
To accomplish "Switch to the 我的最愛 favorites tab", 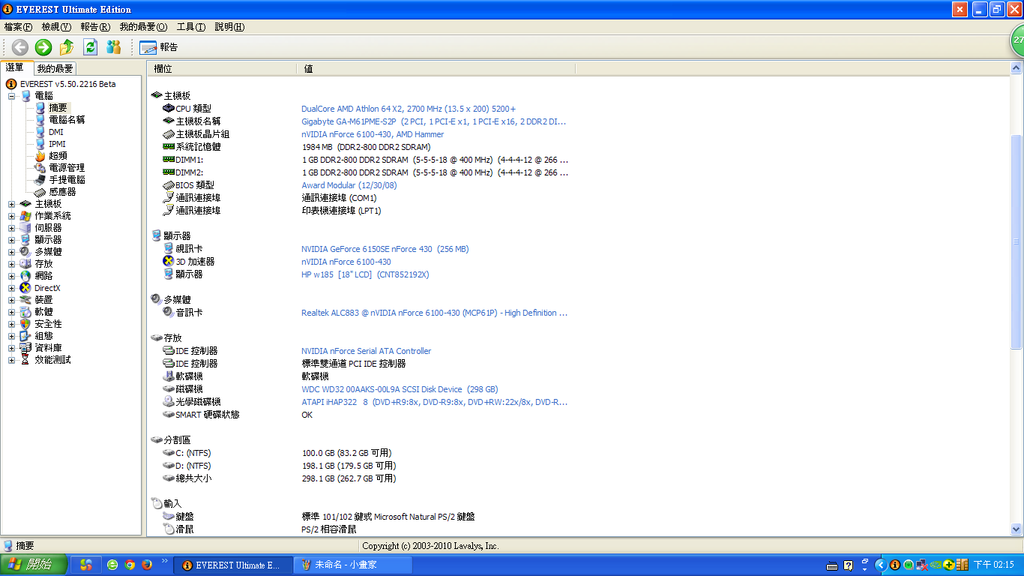I will click(55, 69).
